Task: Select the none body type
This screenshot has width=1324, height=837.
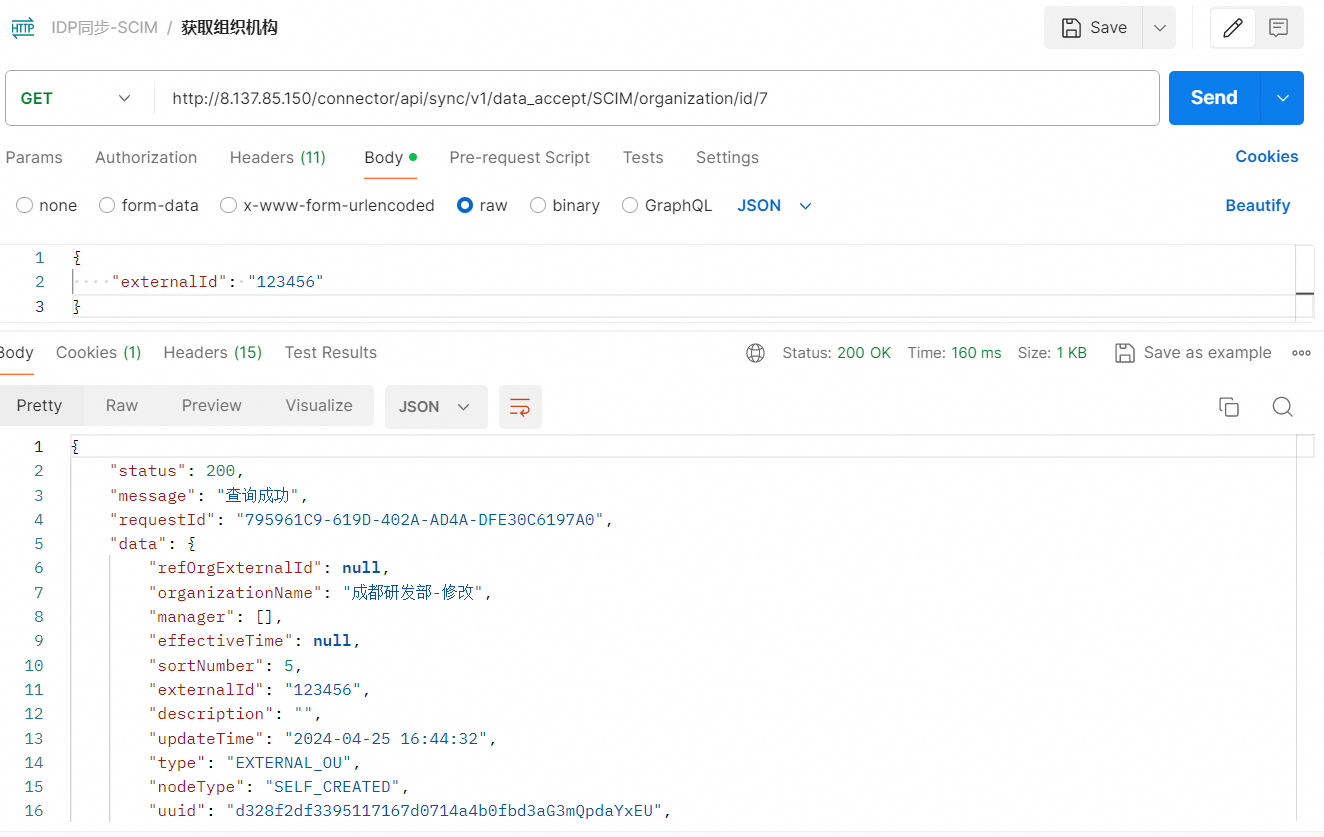Action: 47,205
